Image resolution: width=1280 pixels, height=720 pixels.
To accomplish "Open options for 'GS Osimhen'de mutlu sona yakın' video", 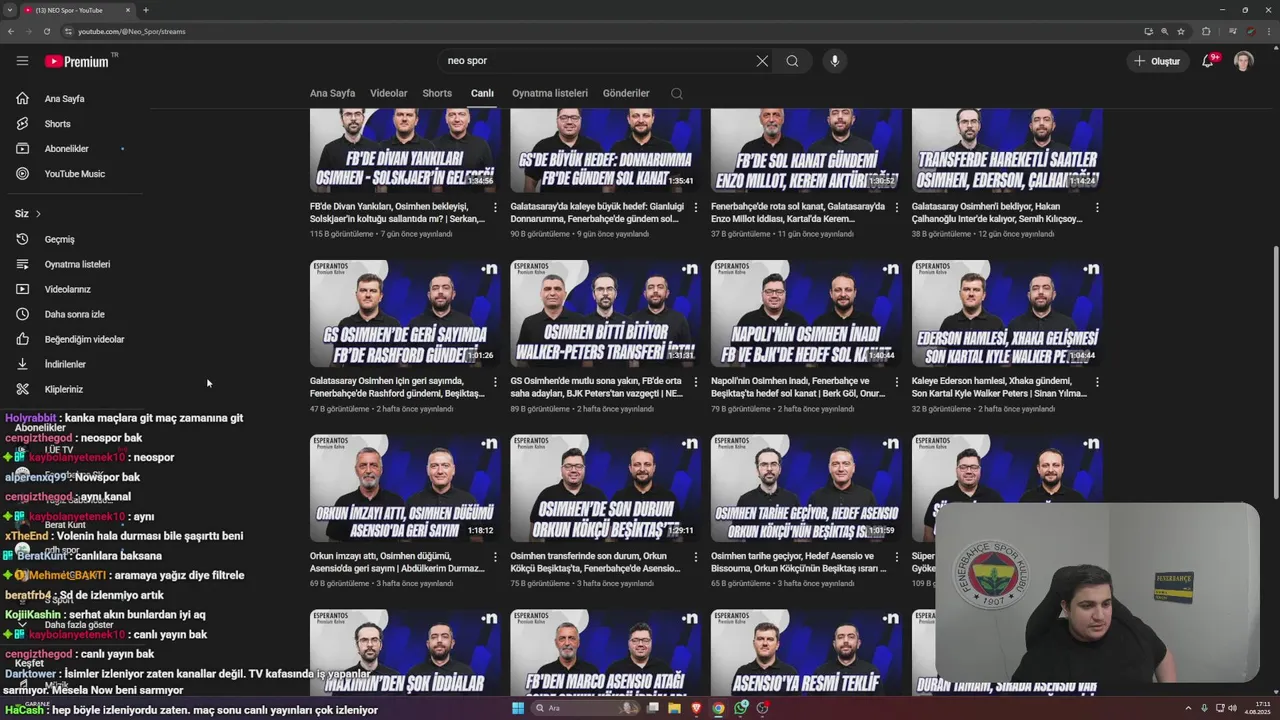I will point(696,382).
